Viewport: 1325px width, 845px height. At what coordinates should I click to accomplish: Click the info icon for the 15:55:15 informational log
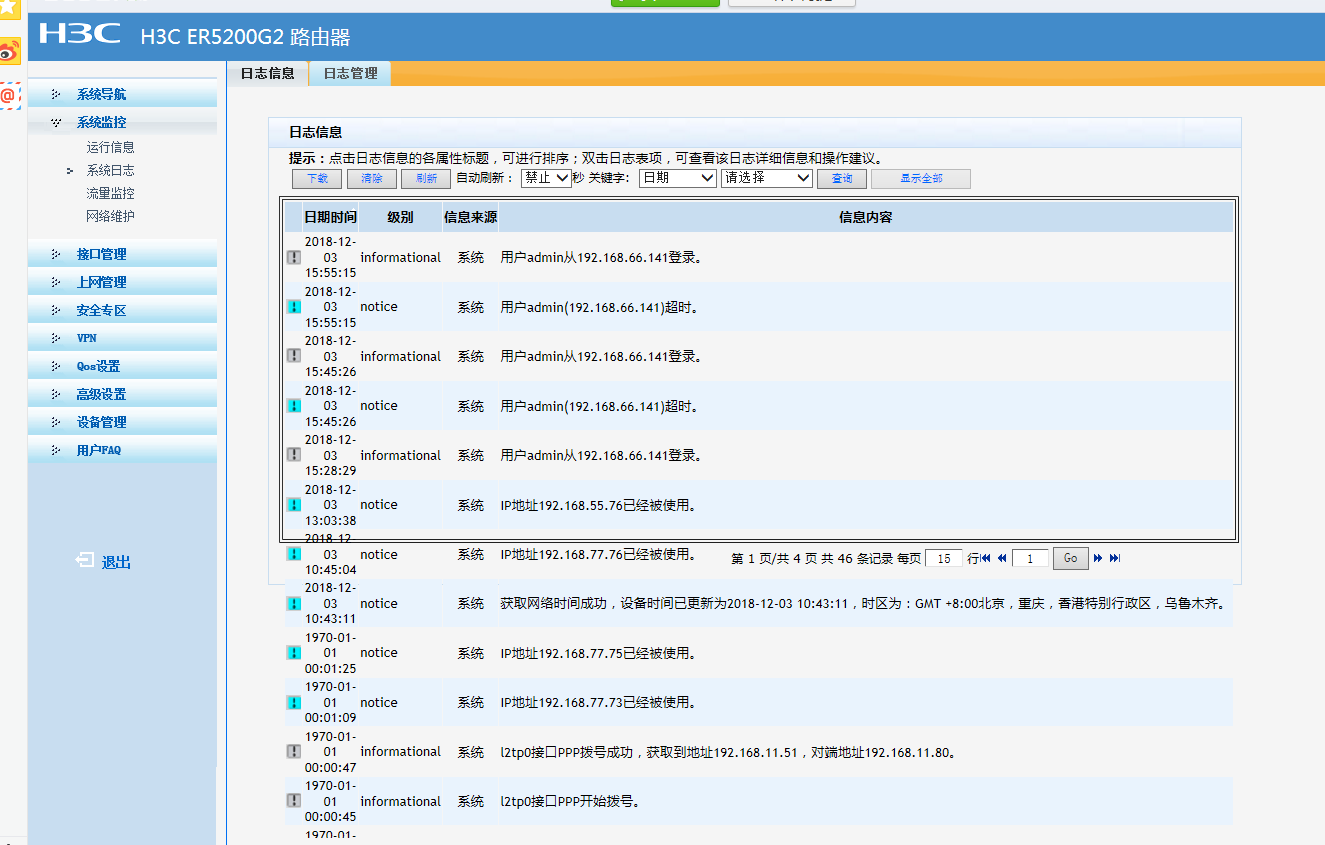coord(294,257)
